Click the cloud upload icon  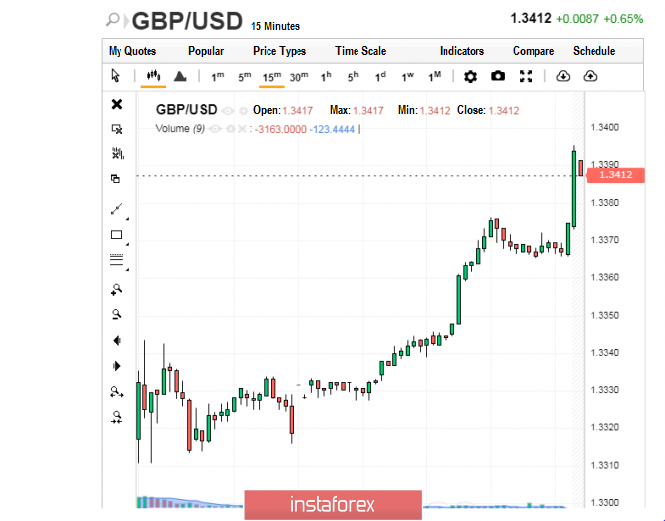click(x=590, y=76)
